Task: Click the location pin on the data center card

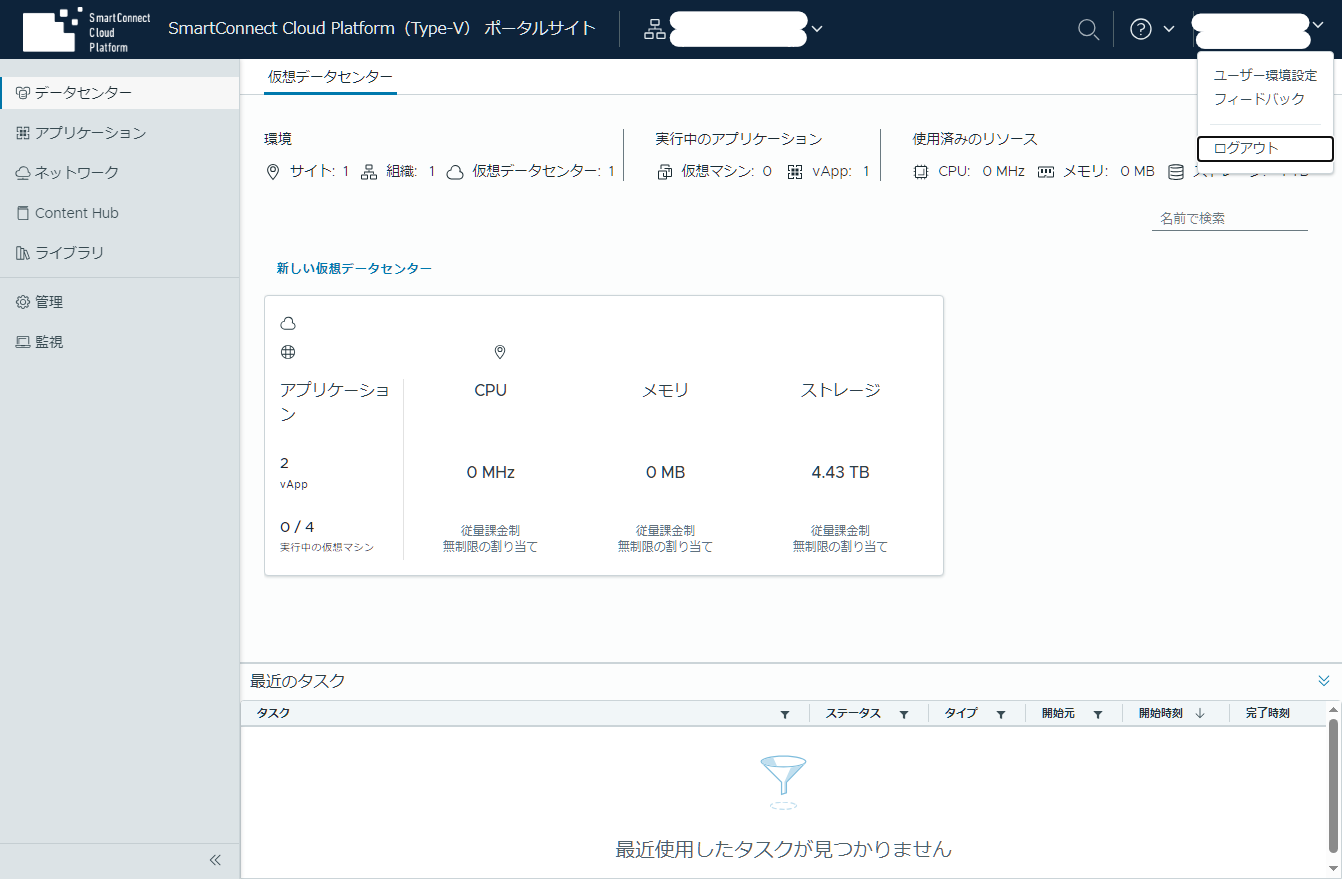Action: tap(500, 352)
